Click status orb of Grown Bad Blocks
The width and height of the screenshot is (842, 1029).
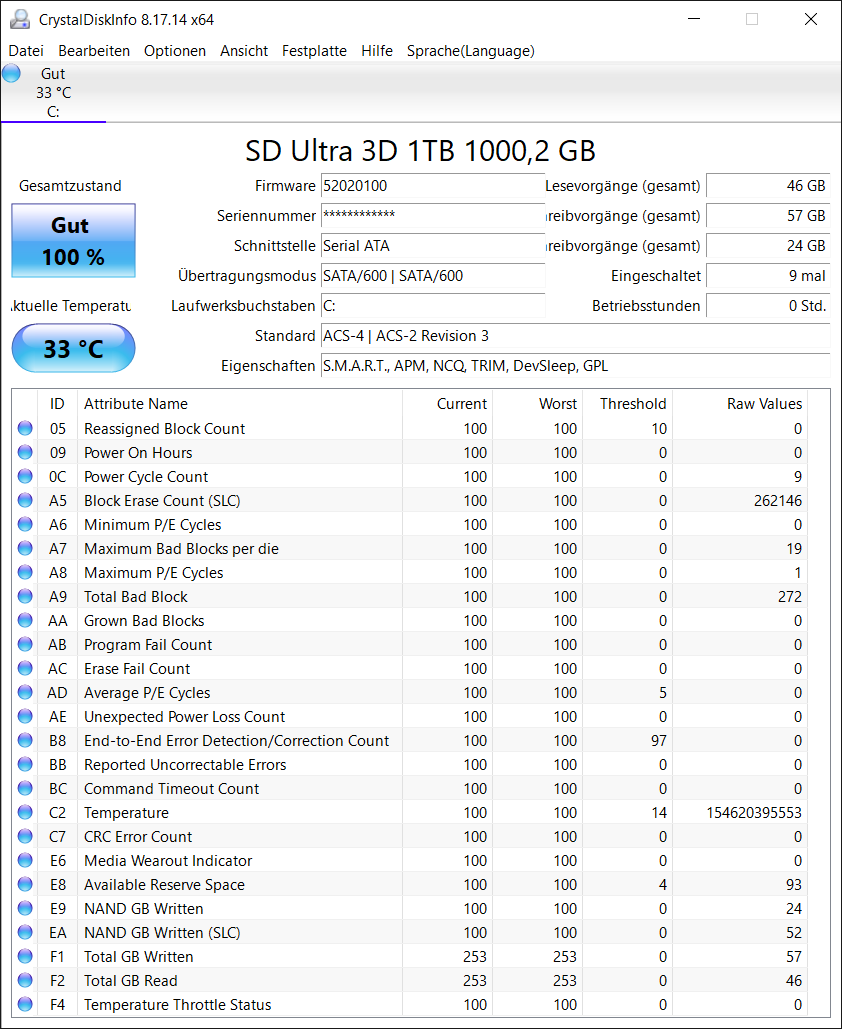25,620
